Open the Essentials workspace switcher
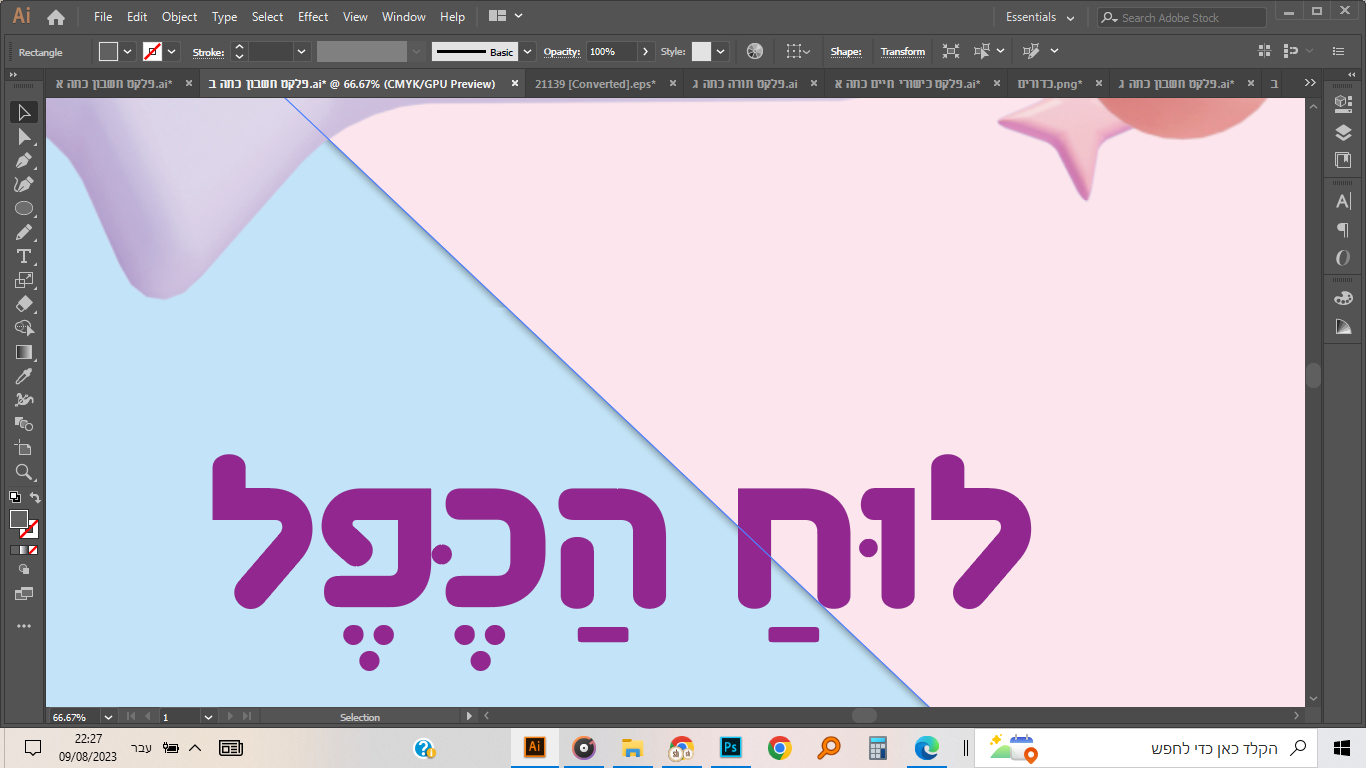 [x=1041, y=17]
